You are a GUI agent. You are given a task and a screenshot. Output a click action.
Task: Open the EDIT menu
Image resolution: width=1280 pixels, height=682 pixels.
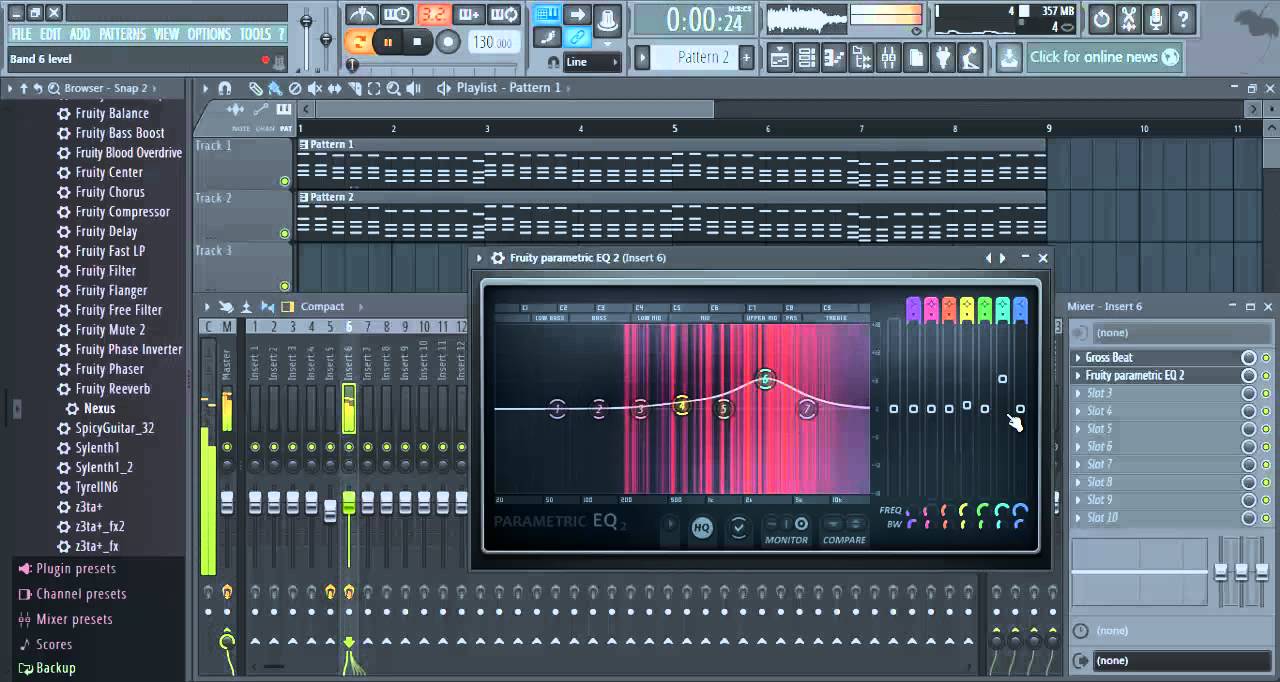pyautogui.click(x=51, y=34)
